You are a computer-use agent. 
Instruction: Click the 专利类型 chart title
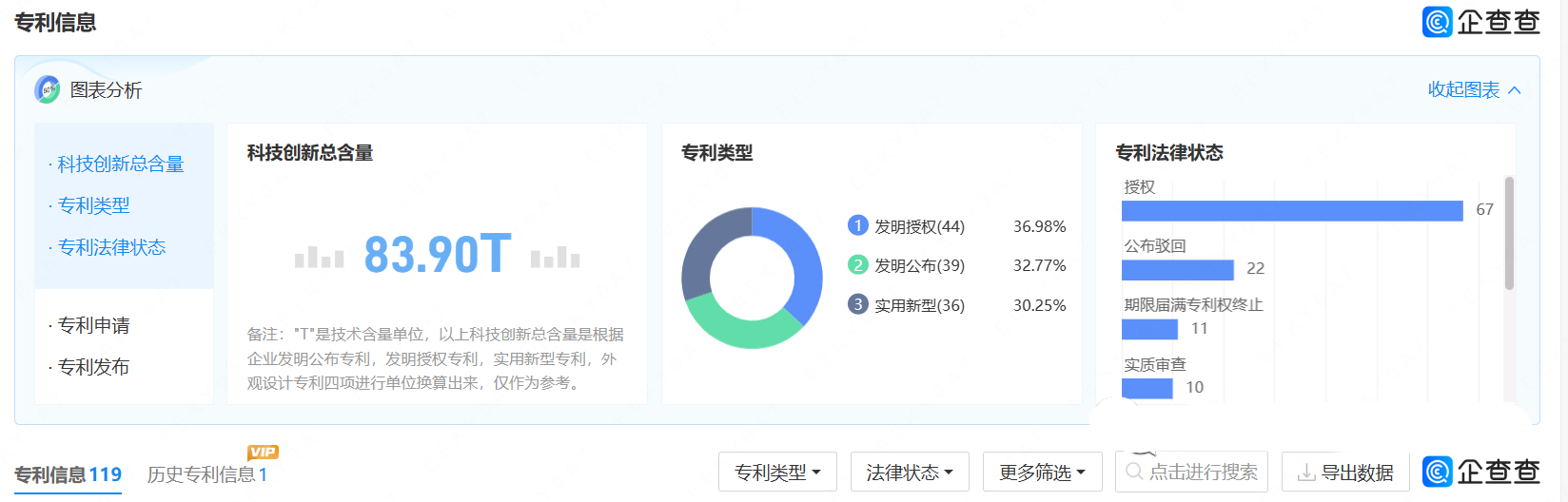click(x=717, y=153)
